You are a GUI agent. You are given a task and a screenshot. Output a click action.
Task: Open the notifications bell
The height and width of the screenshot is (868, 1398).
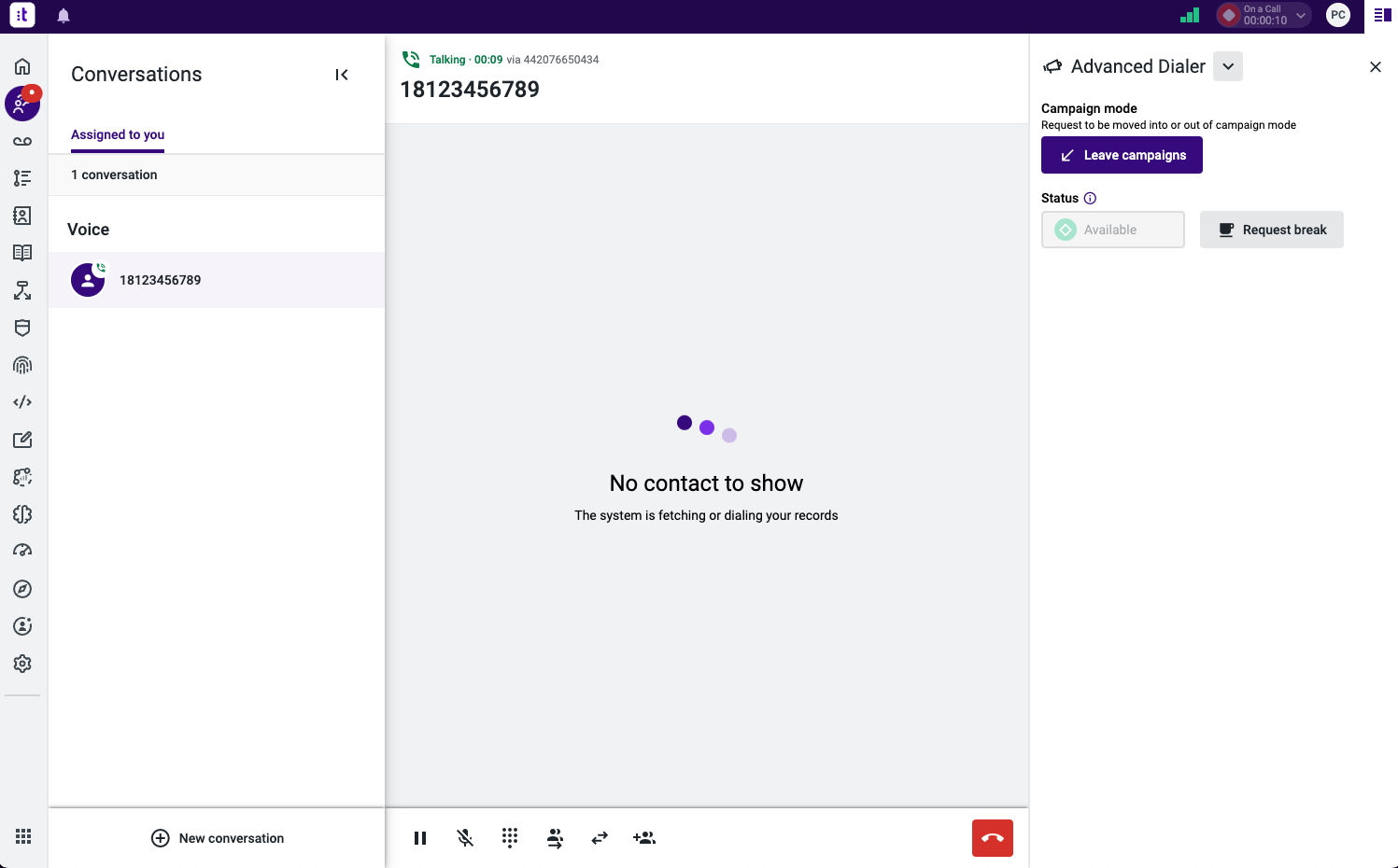pyautogui.click(x=64, y=16)
